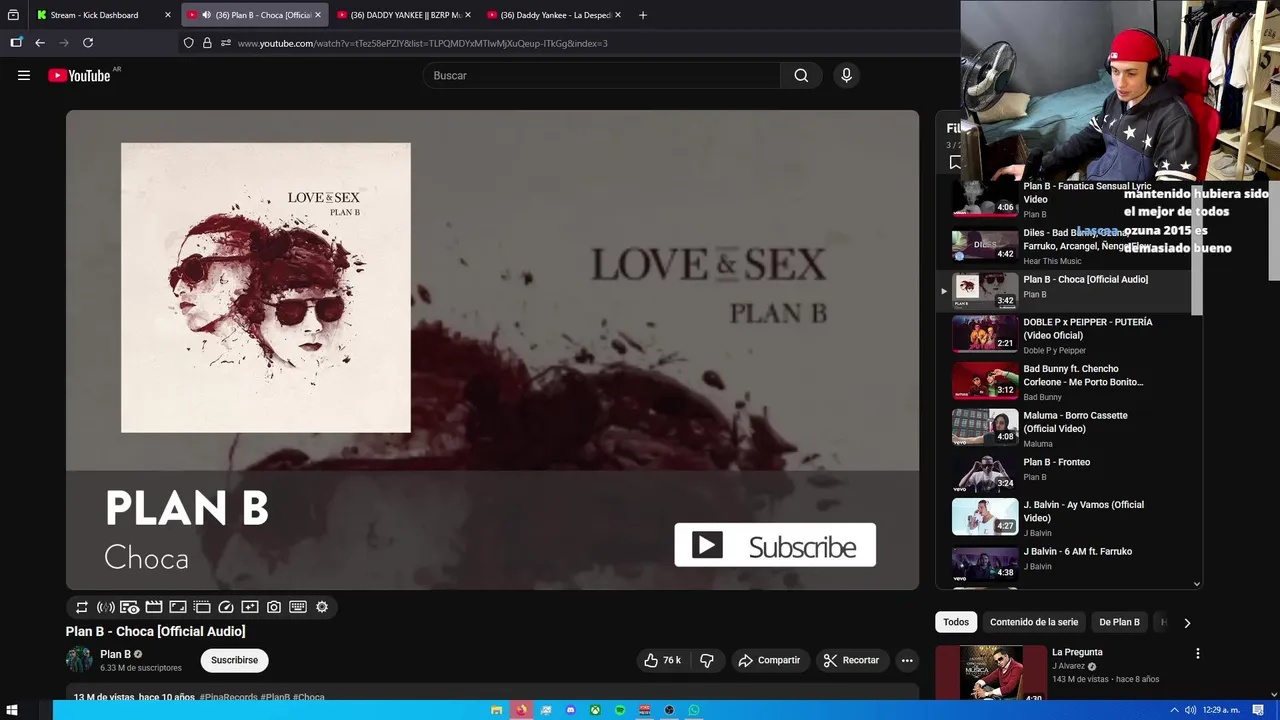1280x720 pixels.
Task: Click the resize player frame icon
Action: point(178,607)
